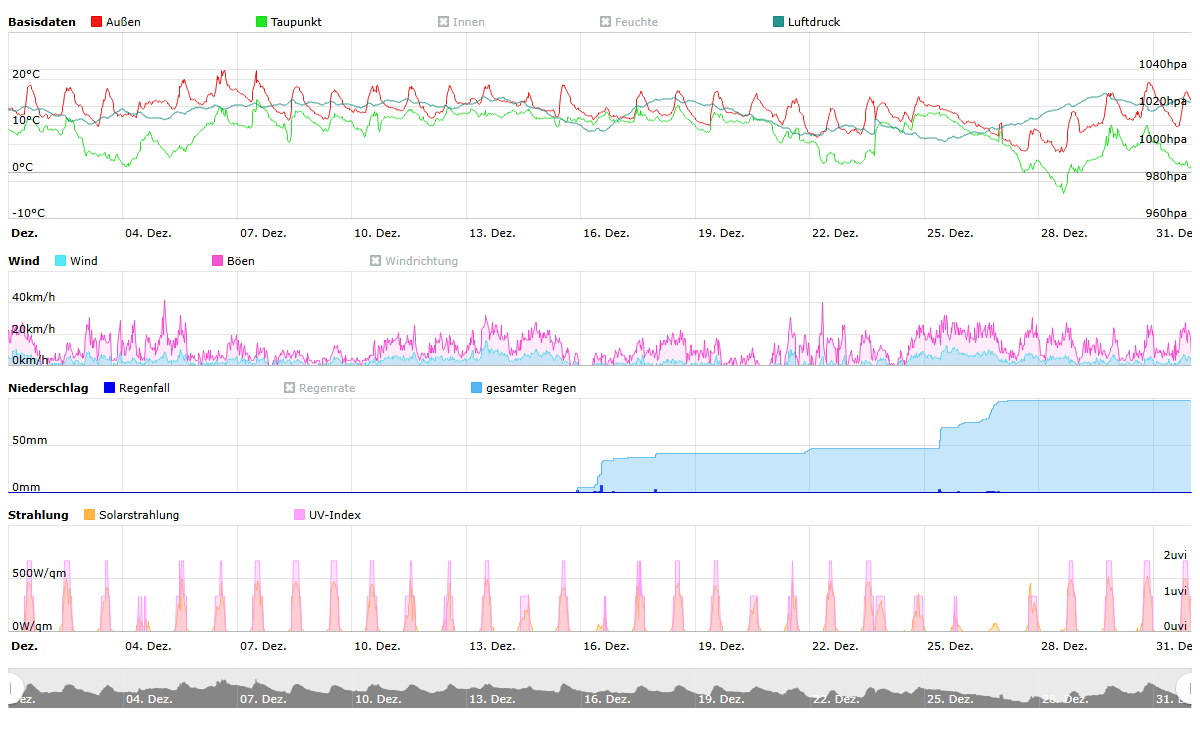Click the dark blue Regenfall legend marker
This screenshot has height=750, width=1200.
(110, 388)
